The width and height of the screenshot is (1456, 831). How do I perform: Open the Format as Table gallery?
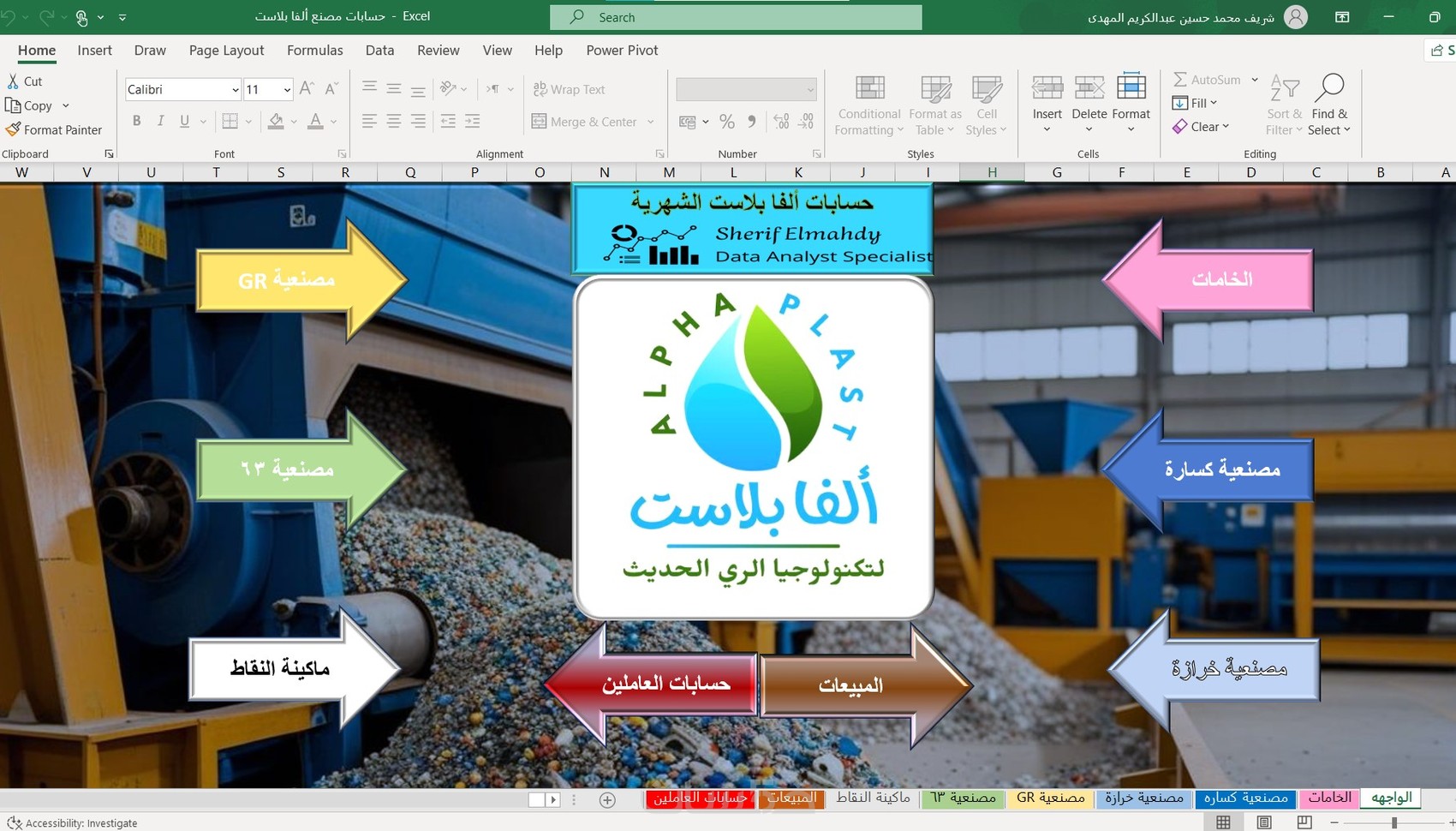935,105
